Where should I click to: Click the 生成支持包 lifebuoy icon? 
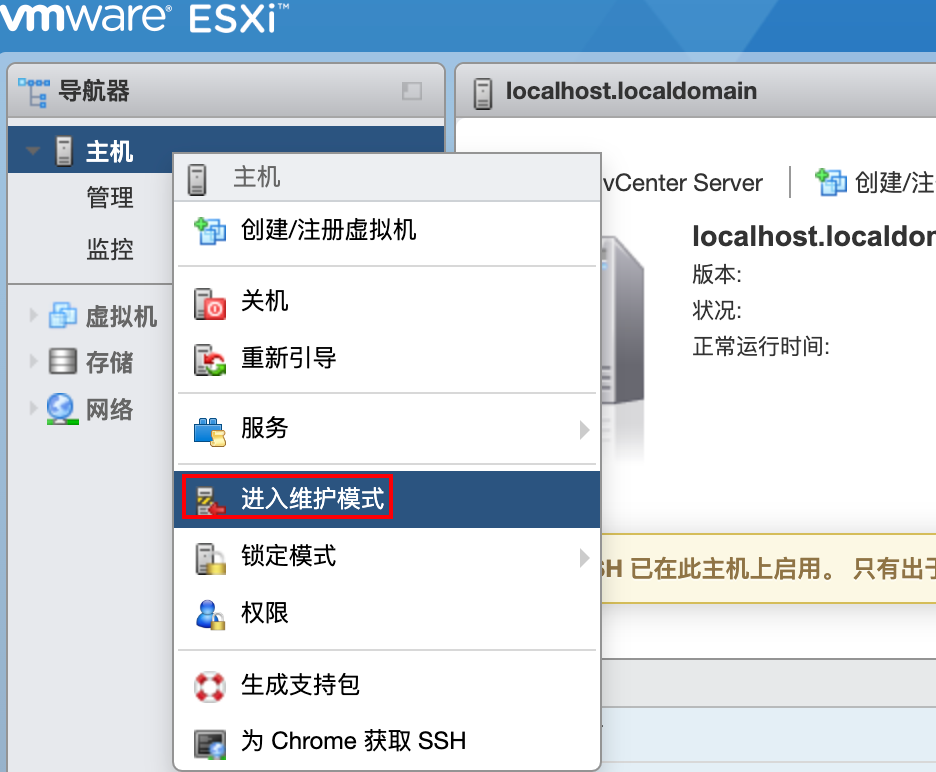click(213, 686)
